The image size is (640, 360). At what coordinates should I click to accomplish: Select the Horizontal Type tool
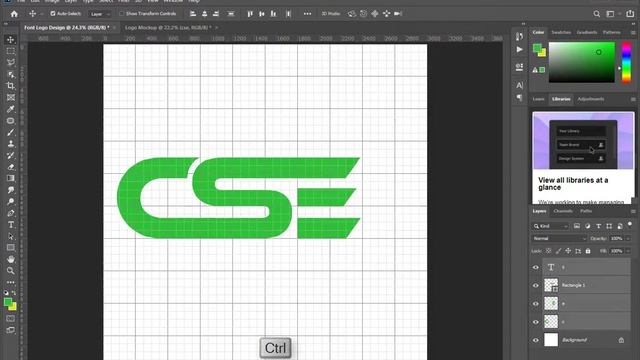(11, 224)
